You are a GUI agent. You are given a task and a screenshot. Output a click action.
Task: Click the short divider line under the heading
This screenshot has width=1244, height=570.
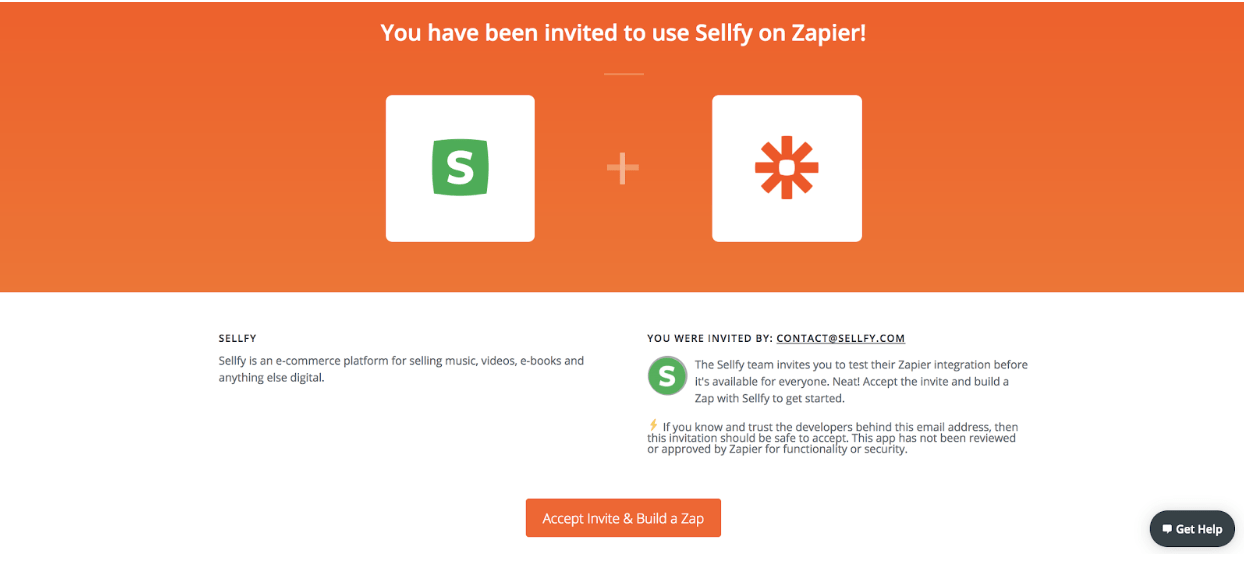[x=623, y=74]
